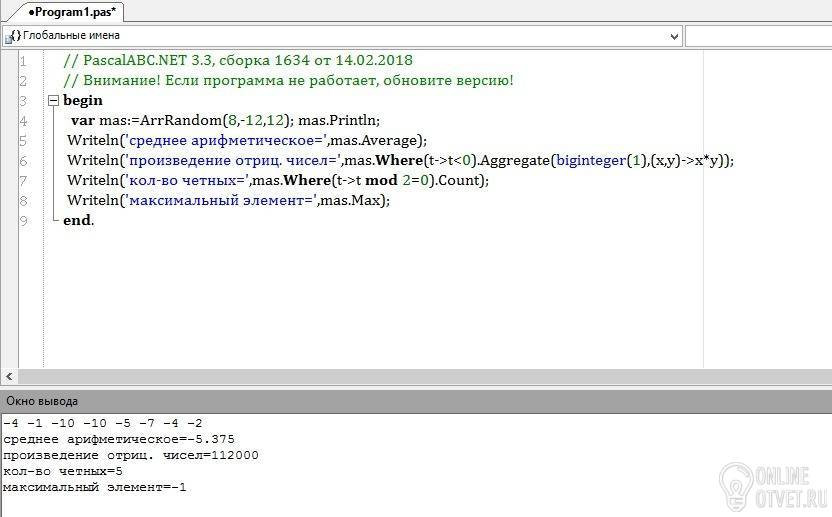Click output line 'среднее арифметическое=-5.375'

tap(119, 439)
